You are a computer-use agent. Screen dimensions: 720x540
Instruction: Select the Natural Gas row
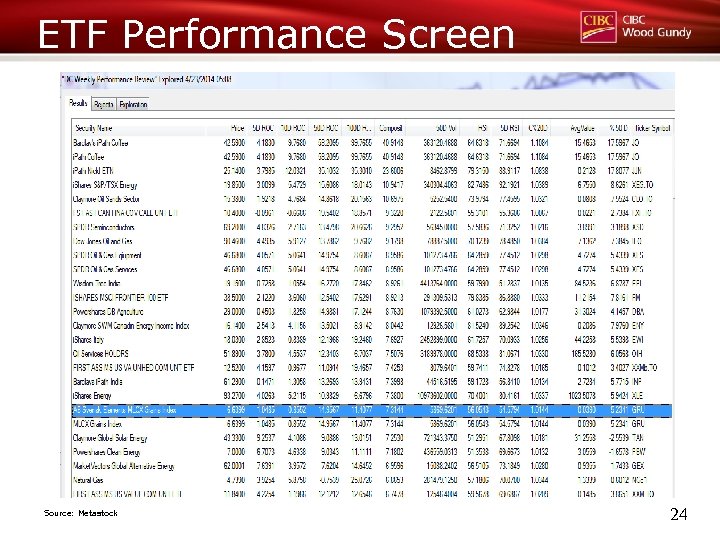[372, 480]
